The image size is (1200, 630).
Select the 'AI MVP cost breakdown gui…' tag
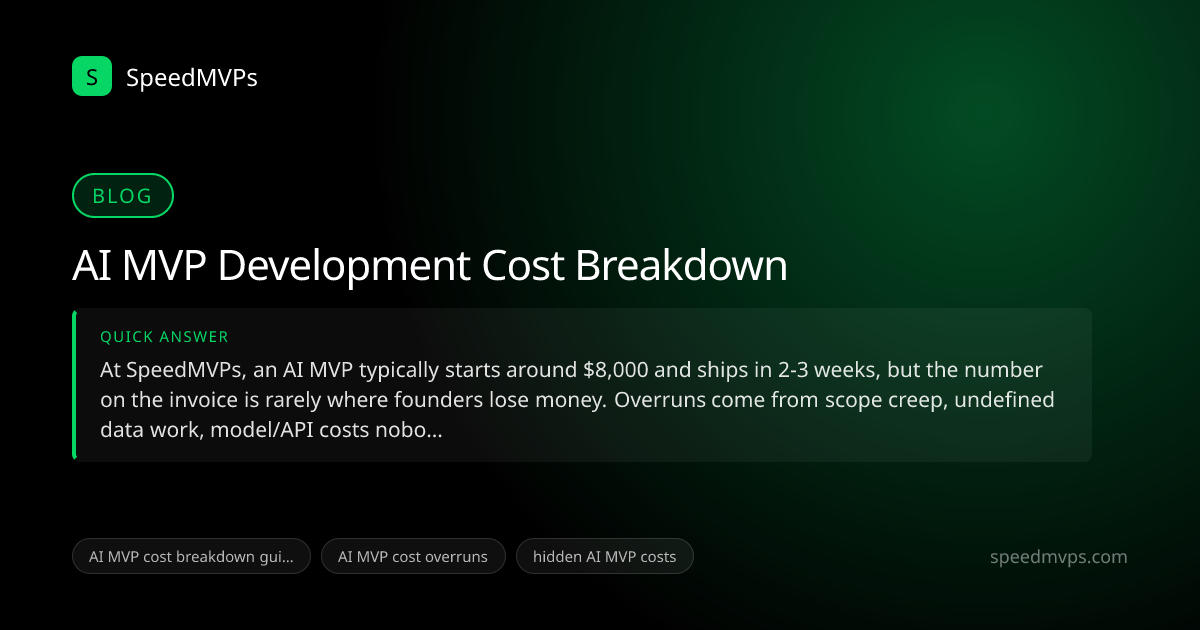(191, 556)
